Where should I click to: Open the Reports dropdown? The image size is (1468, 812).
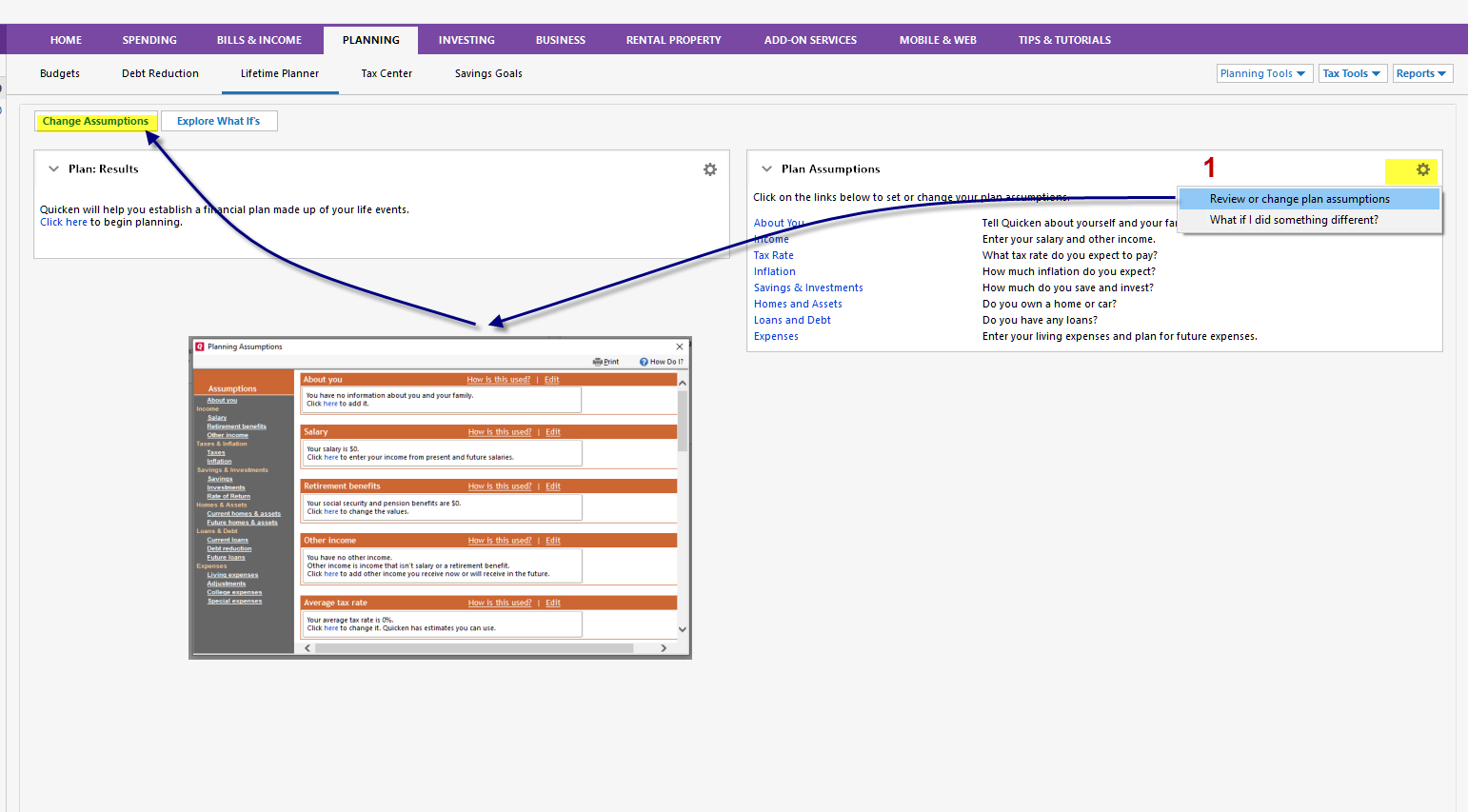tap(1421, 73)
